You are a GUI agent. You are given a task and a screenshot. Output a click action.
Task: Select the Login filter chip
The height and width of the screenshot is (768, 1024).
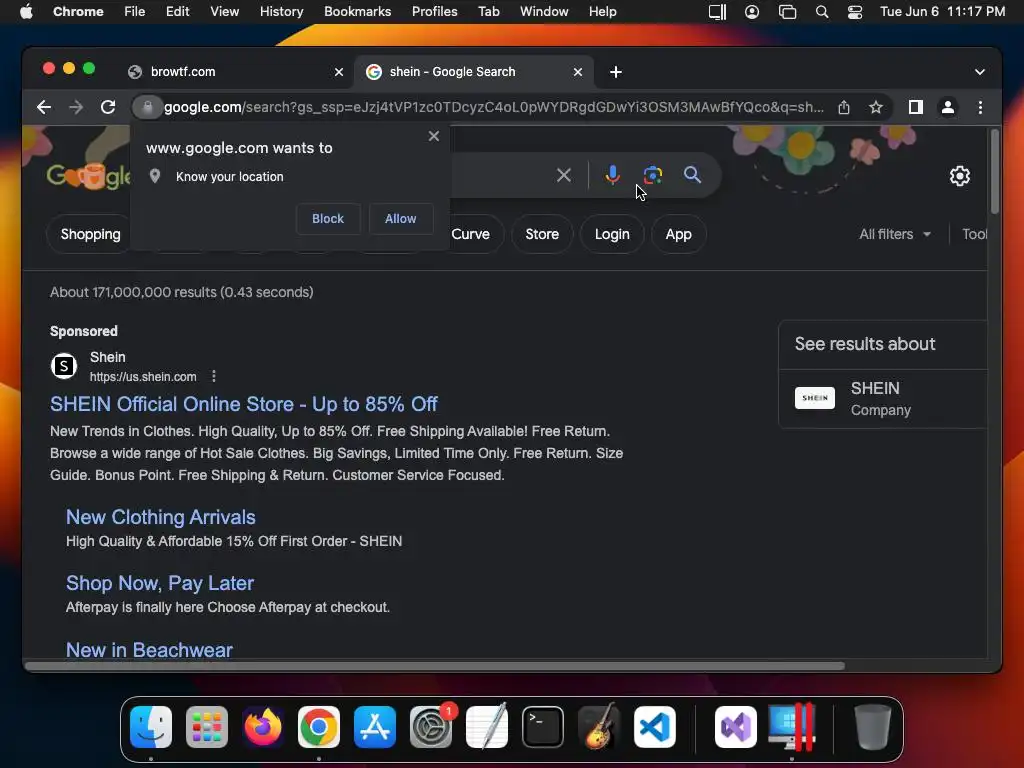612,234
